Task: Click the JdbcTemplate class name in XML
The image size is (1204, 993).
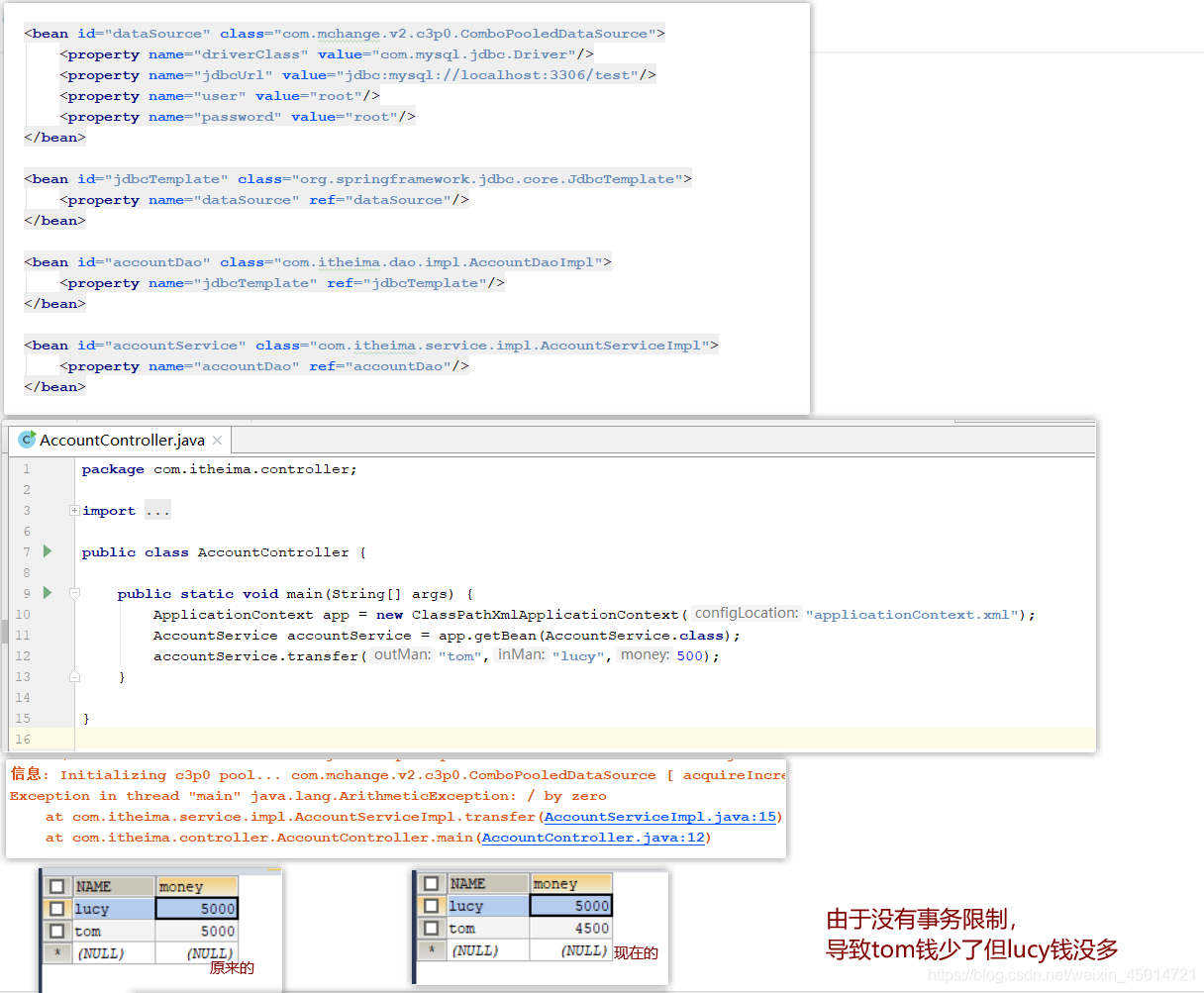Action: [x=487, y=178]
